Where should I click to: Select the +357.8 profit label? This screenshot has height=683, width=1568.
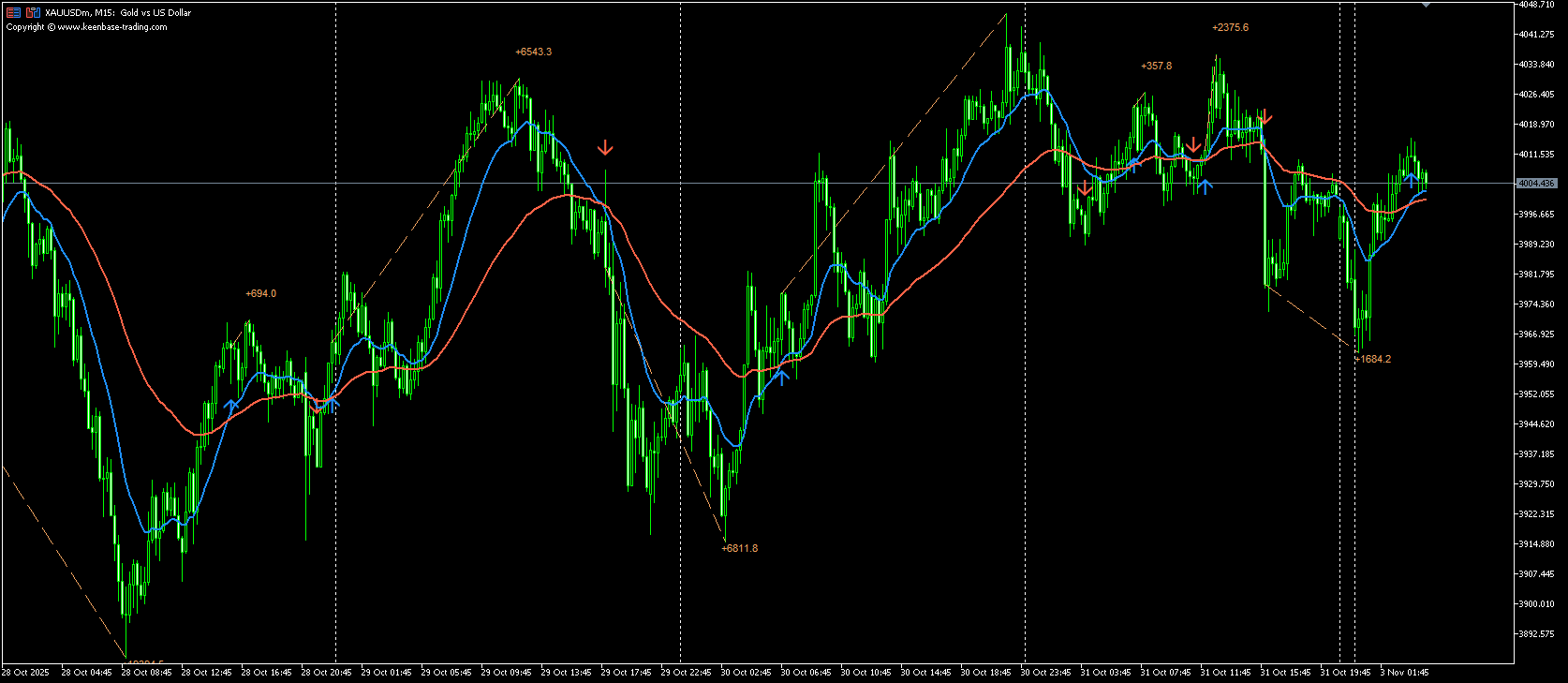tap(1157, 66)
